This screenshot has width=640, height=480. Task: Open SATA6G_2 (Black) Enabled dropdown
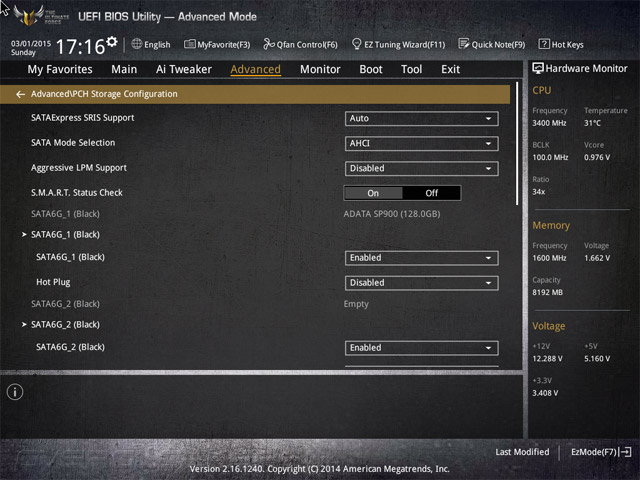421,347
